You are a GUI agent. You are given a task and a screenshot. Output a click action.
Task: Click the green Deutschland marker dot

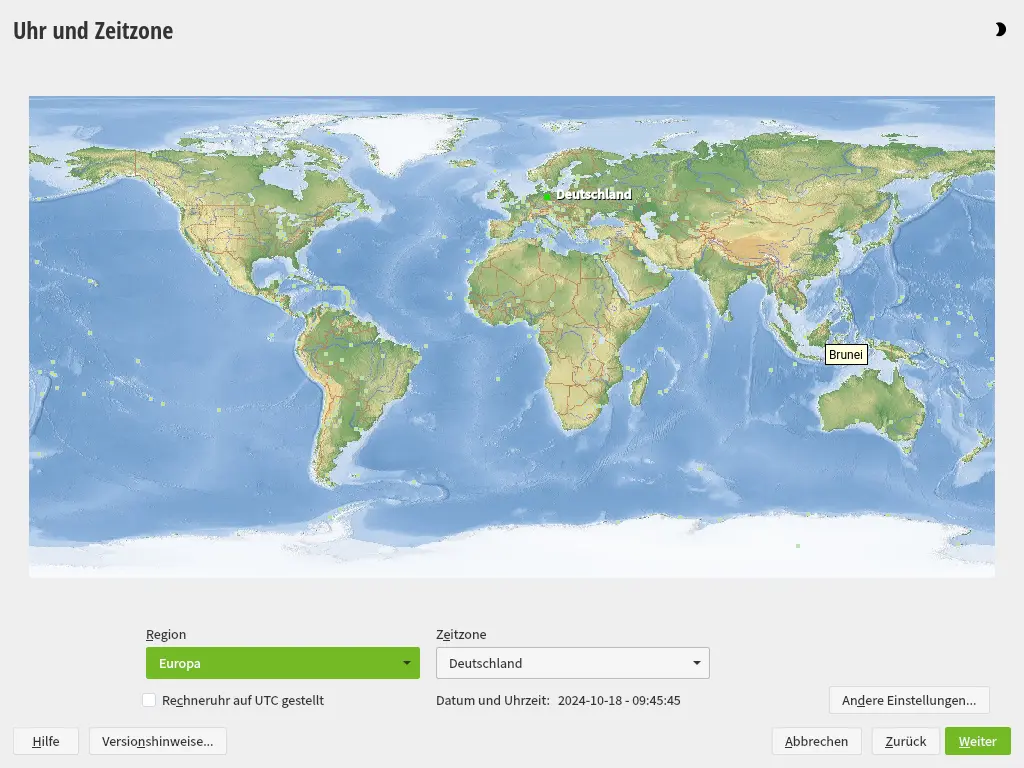tap(547, 197)
